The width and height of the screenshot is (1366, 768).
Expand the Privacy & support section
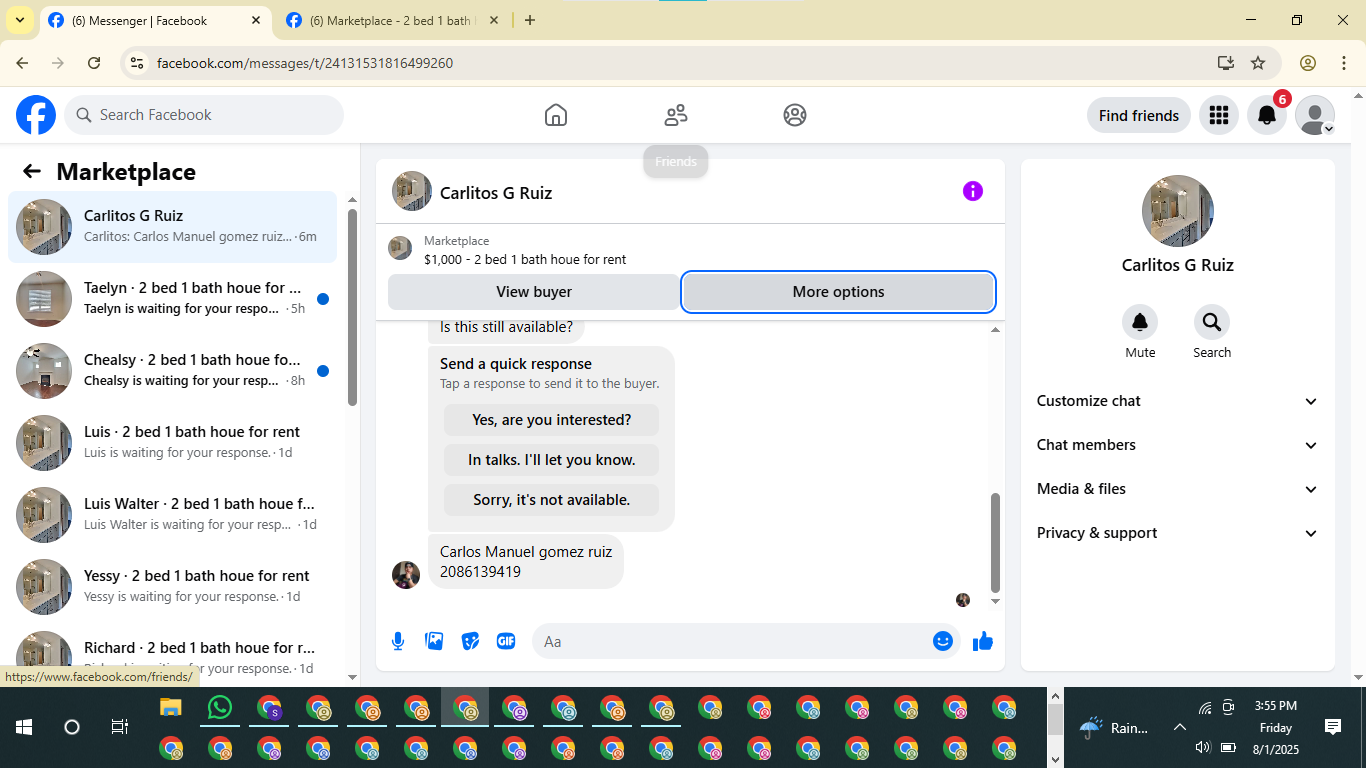[x=1178, y=533]
